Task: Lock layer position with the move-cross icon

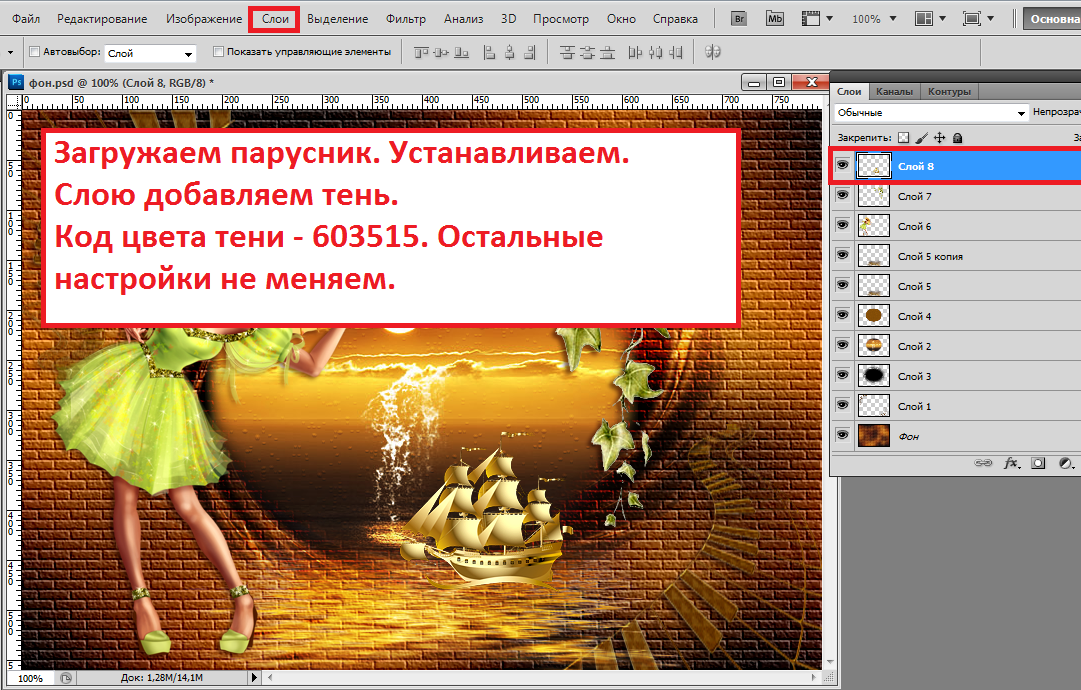Action: click(x=939, y=138)
